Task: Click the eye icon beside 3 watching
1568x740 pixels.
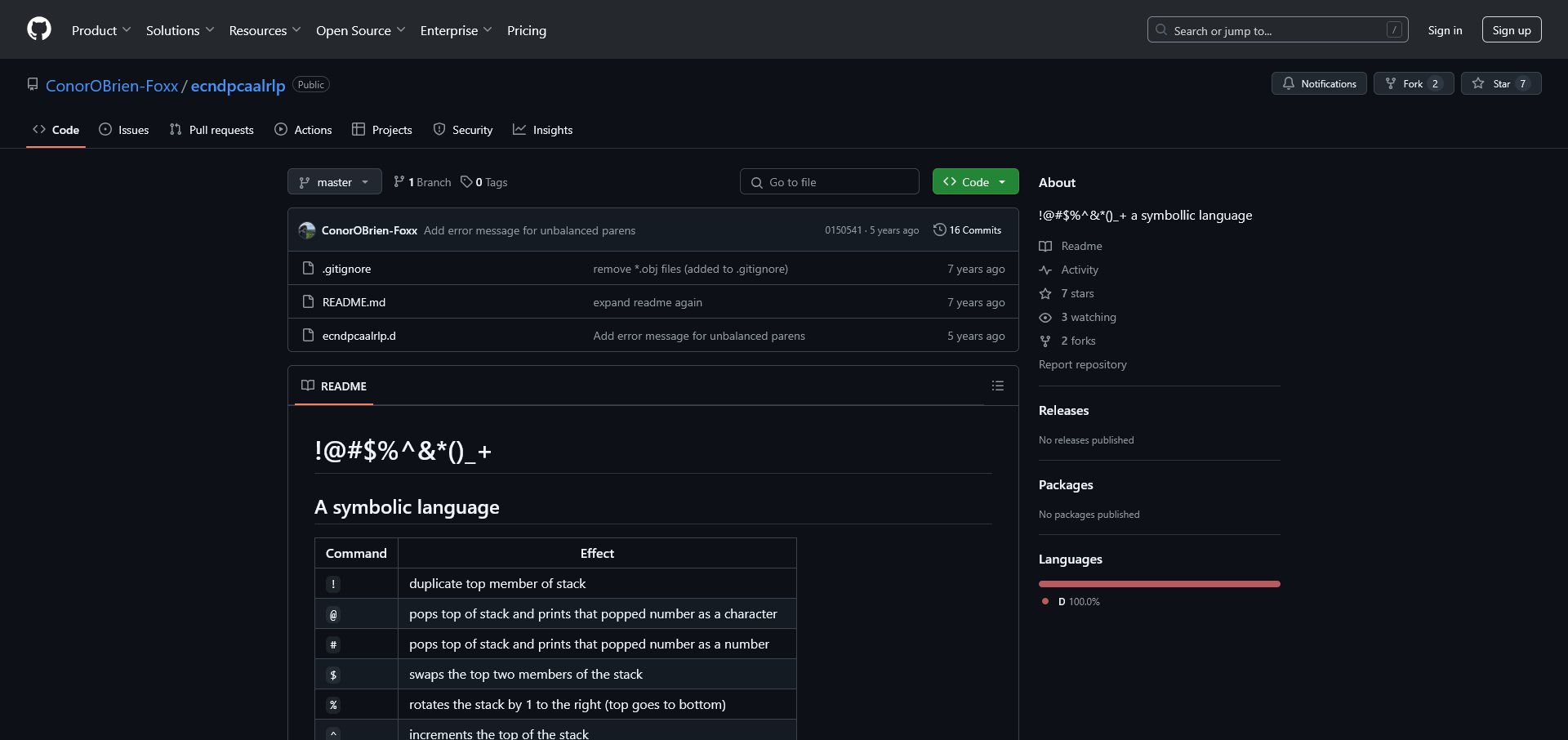Action: (1045, 317)
